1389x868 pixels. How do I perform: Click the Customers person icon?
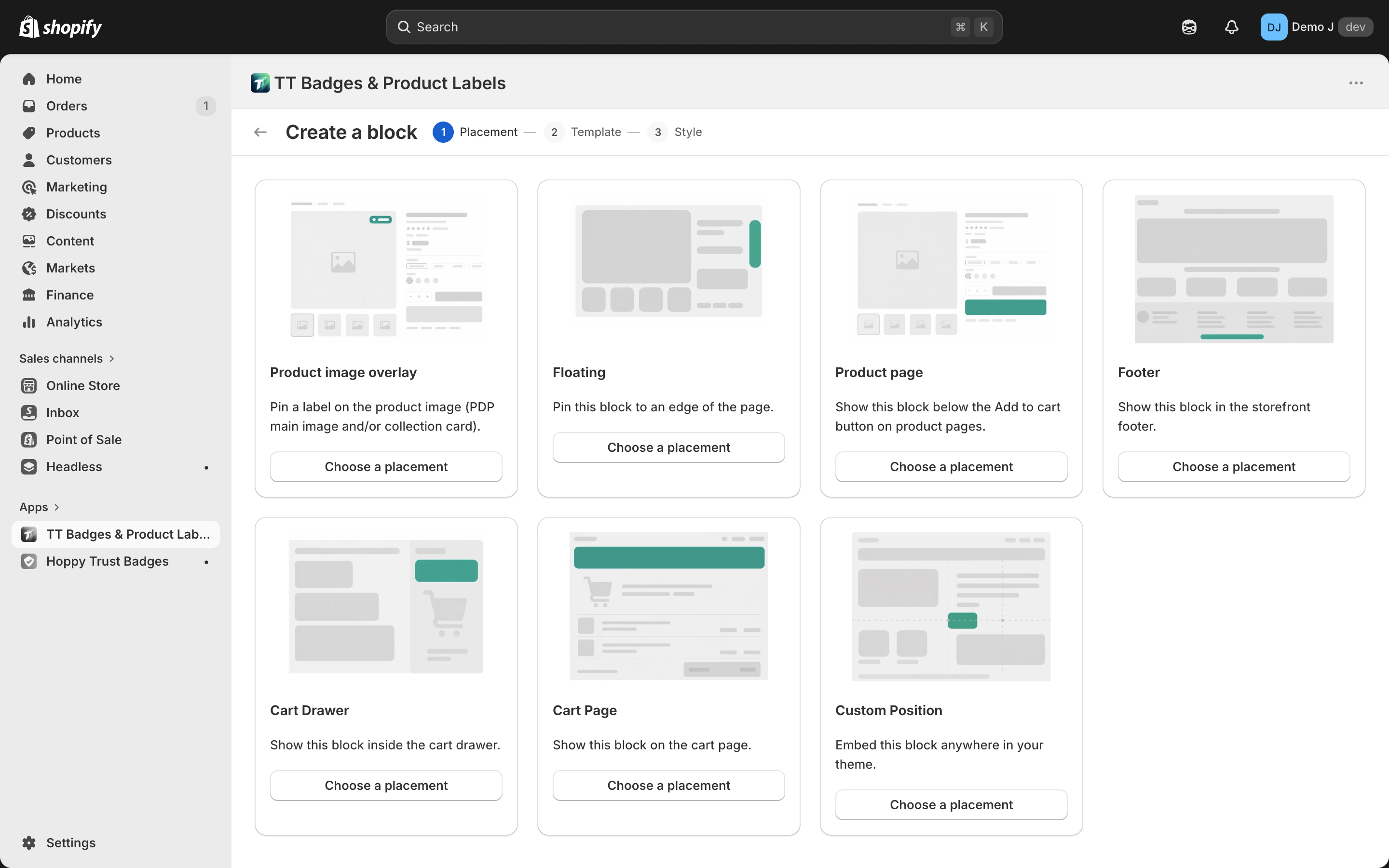(29, 160)
